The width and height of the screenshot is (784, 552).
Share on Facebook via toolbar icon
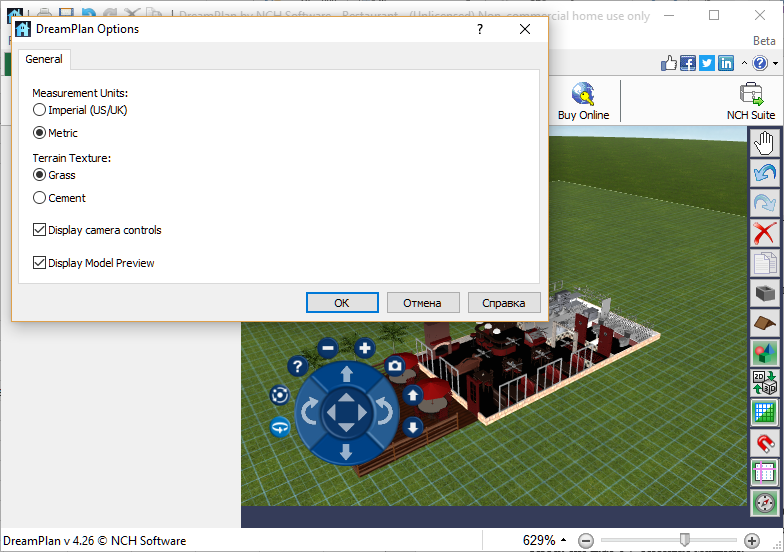coord(688,63)
